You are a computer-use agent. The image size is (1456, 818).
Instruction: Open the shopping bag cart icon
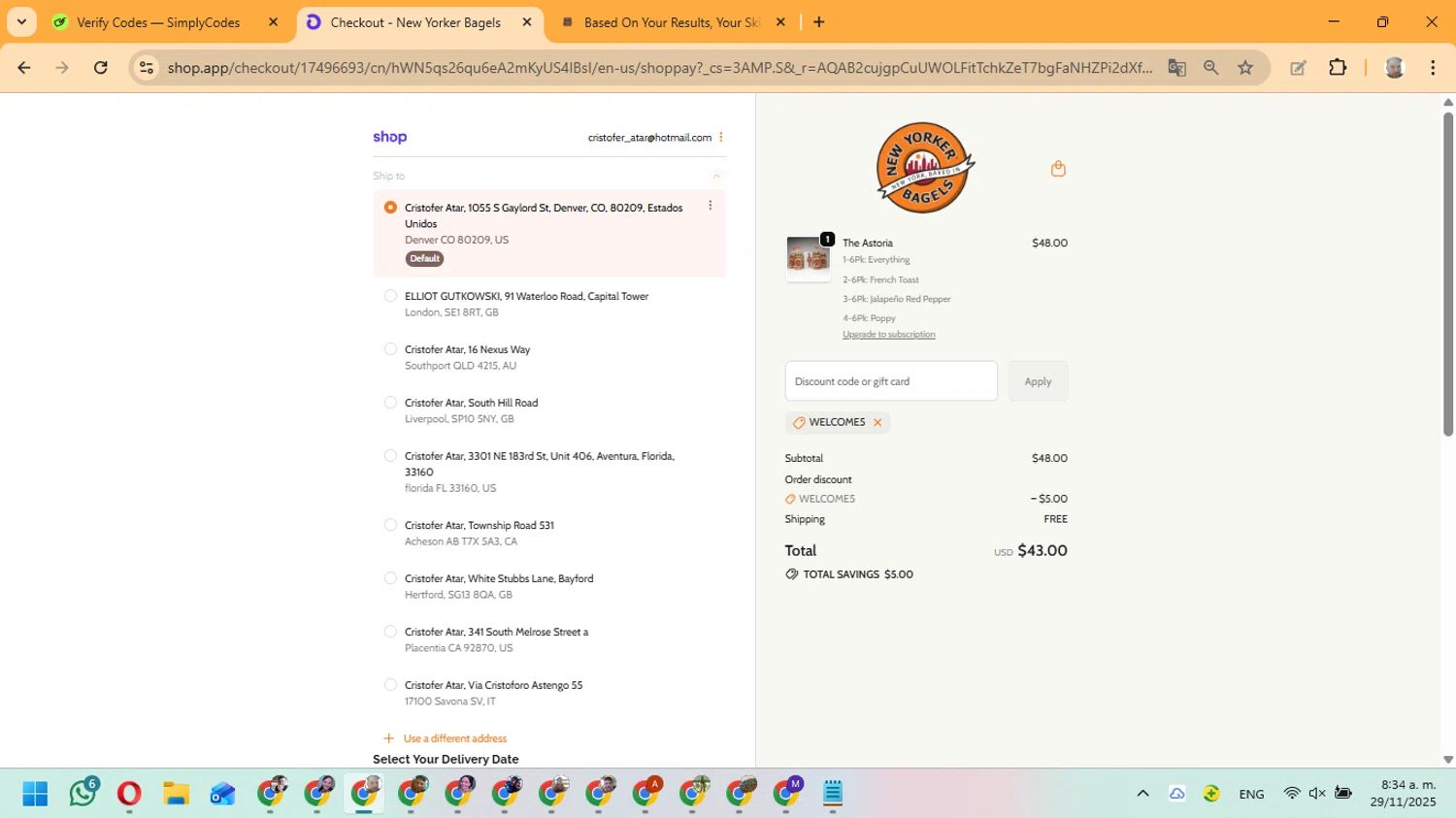(x=1058, y=169)
